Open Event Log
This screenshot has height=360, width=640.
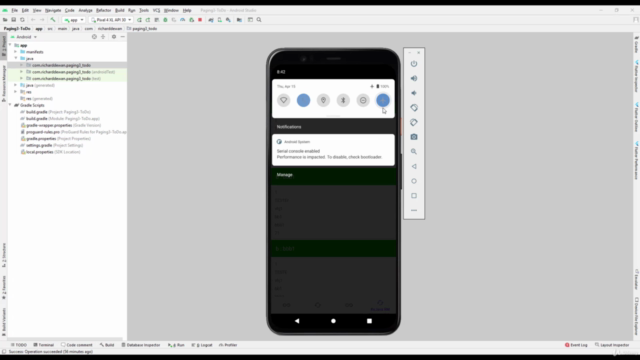(x=576, y=345)
